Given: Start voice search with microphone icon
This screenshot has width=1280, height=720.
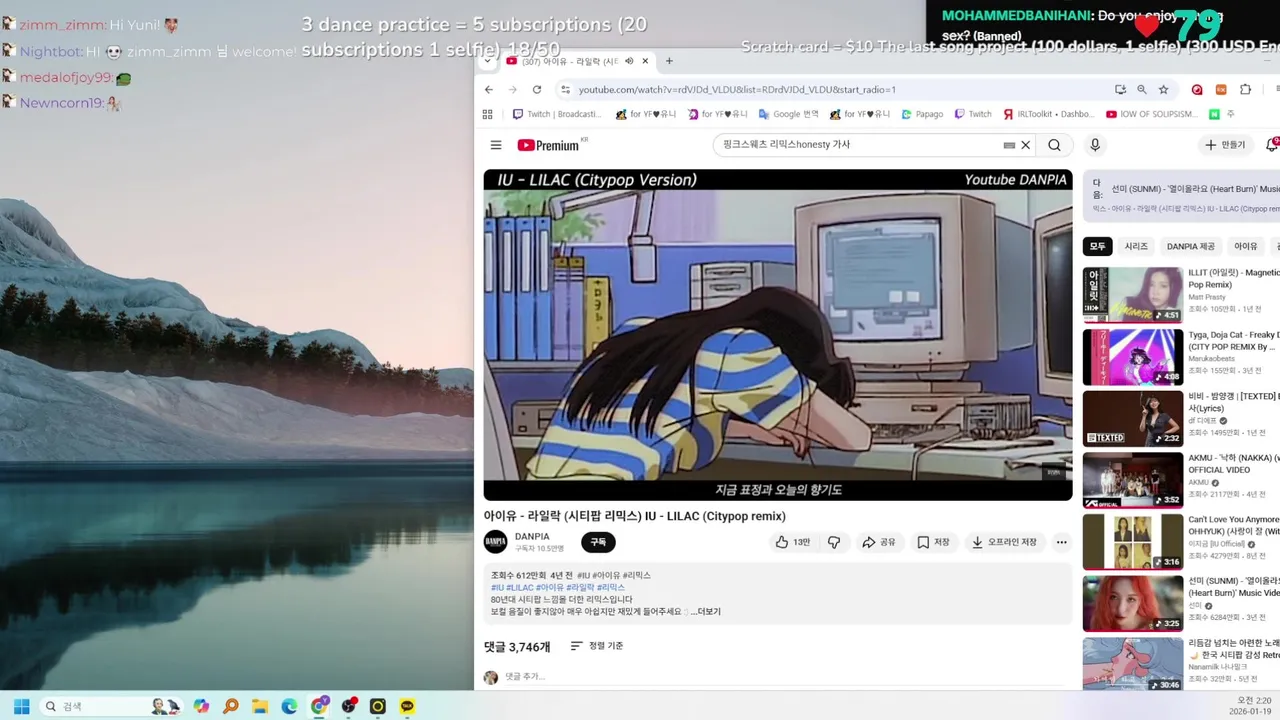Looking at the screenshot, I should 1095,145.
